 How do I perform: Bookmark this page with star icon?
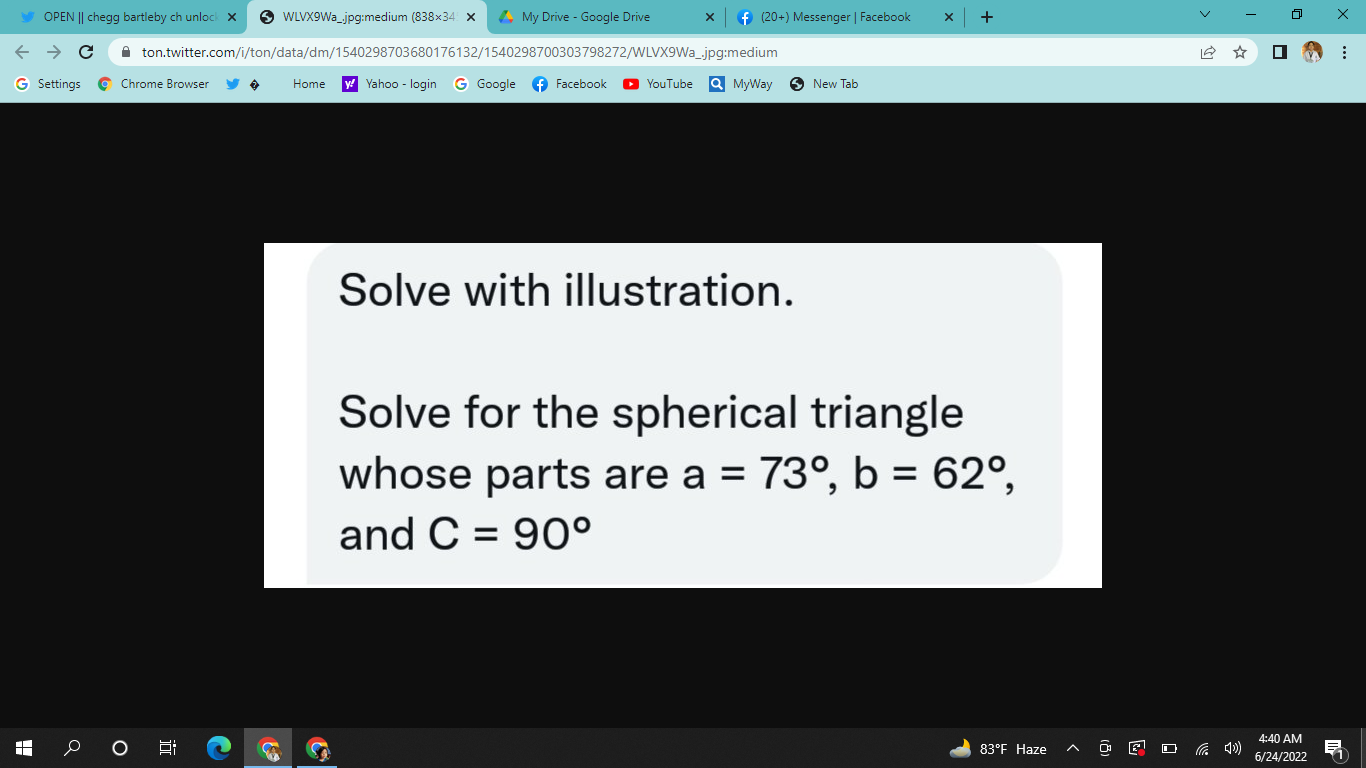point(1240,52)
